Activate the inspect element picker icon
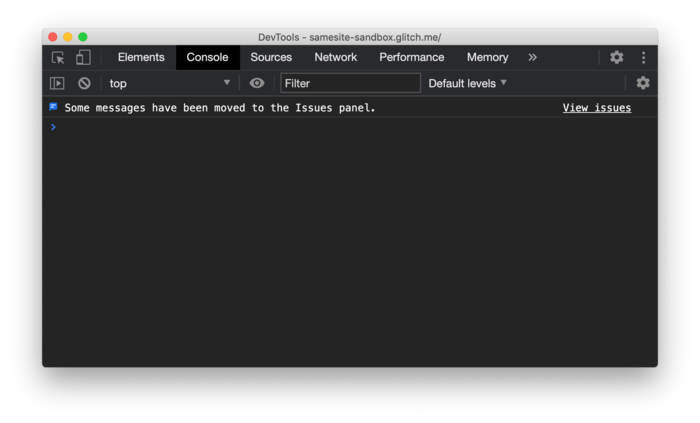 58,58
